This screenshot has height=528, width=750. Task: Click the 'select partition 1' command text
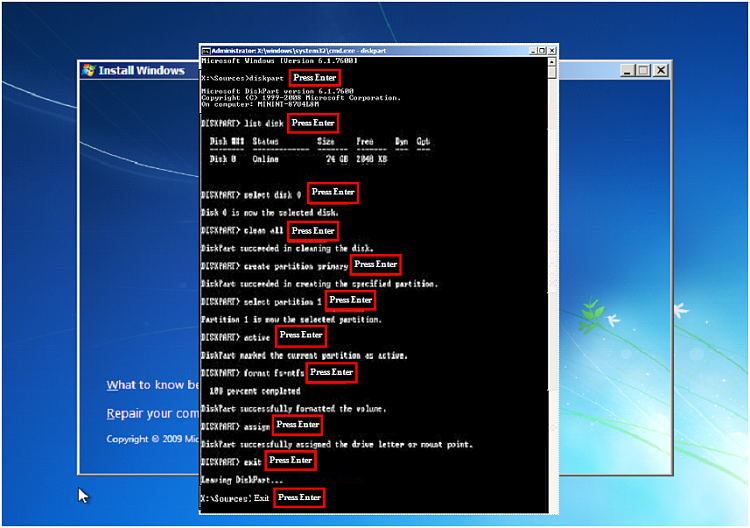click(x=283, y=302)
